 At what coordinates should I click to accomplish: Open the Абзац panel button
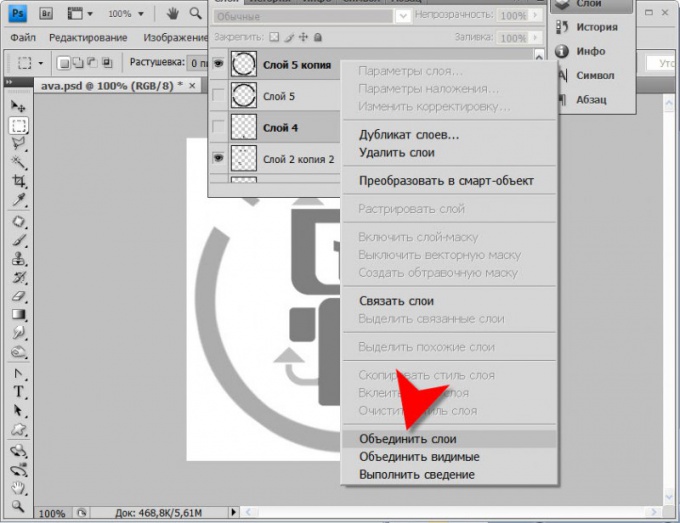point(593,100)
